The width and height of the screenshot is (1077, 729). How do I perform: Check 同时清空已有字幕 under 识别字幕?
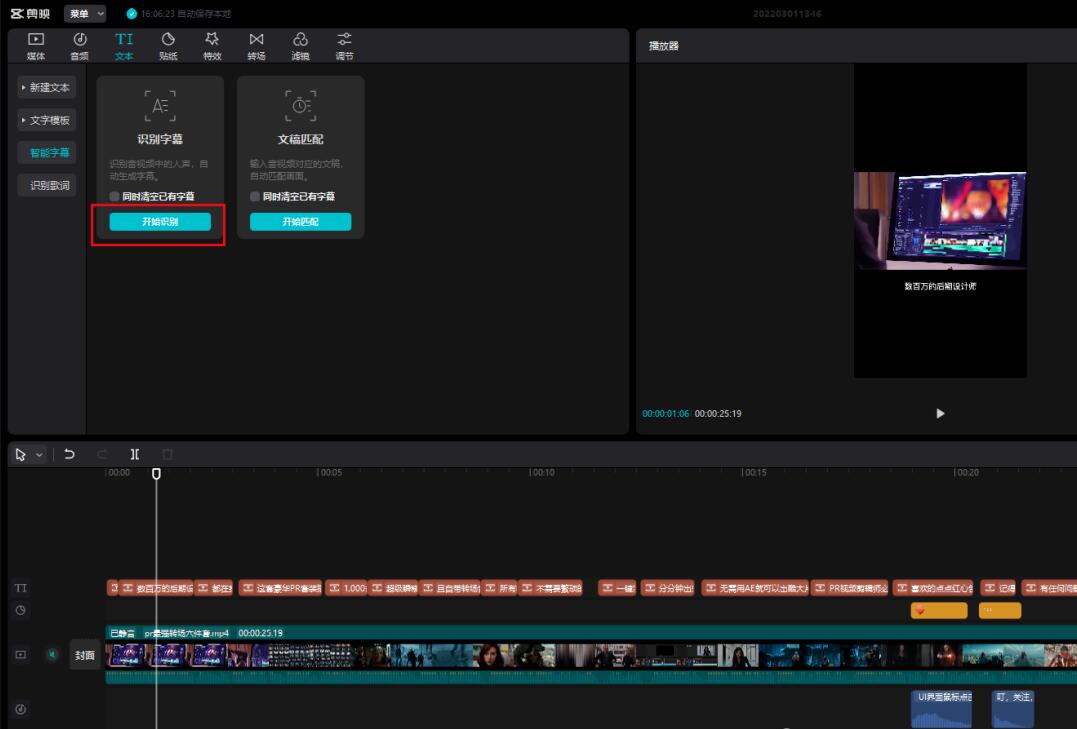tap(115, 197)
